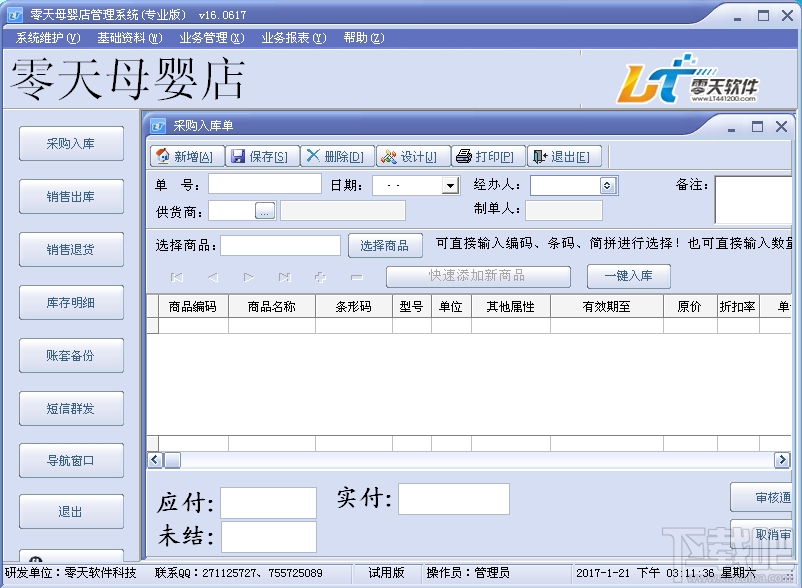Image resolution: width=802 pixels, height=588 pixels.
Task: Click the 一键入库 button
Action: pyautogui.click(x=628, y=276)
